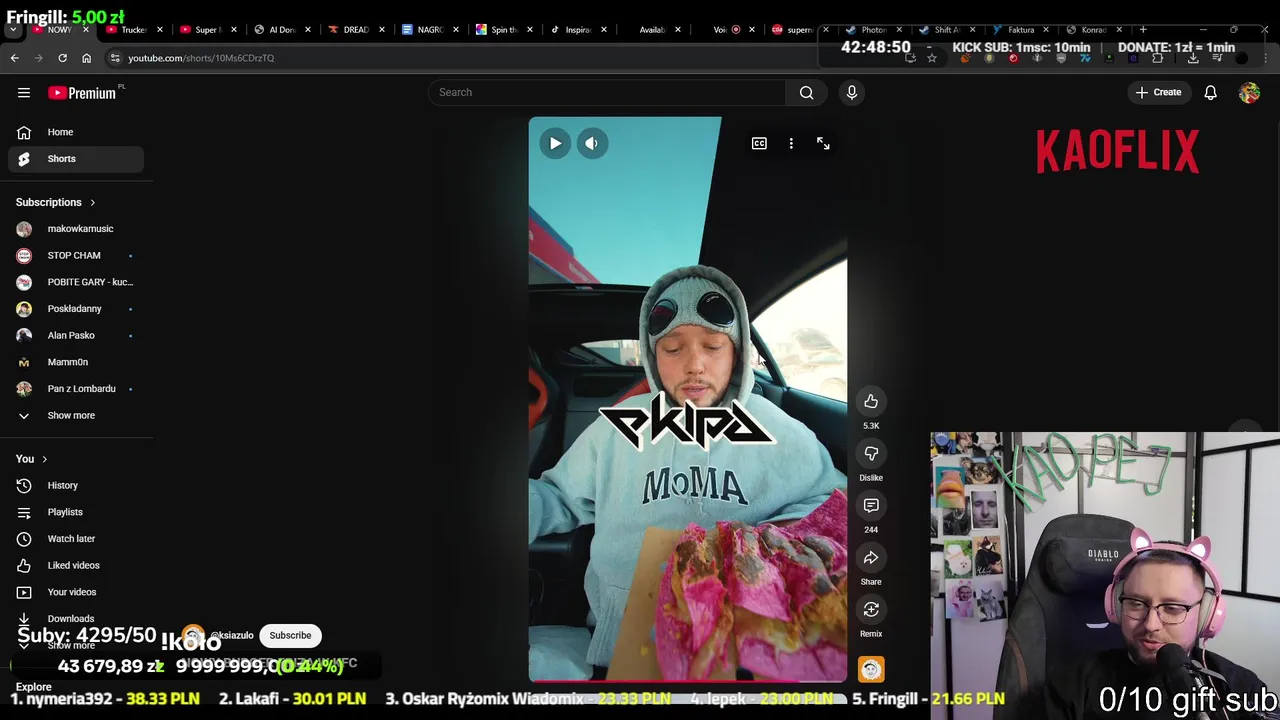1280x720 pixels.
Task: Open the browser home page
Action: point(86,58)
